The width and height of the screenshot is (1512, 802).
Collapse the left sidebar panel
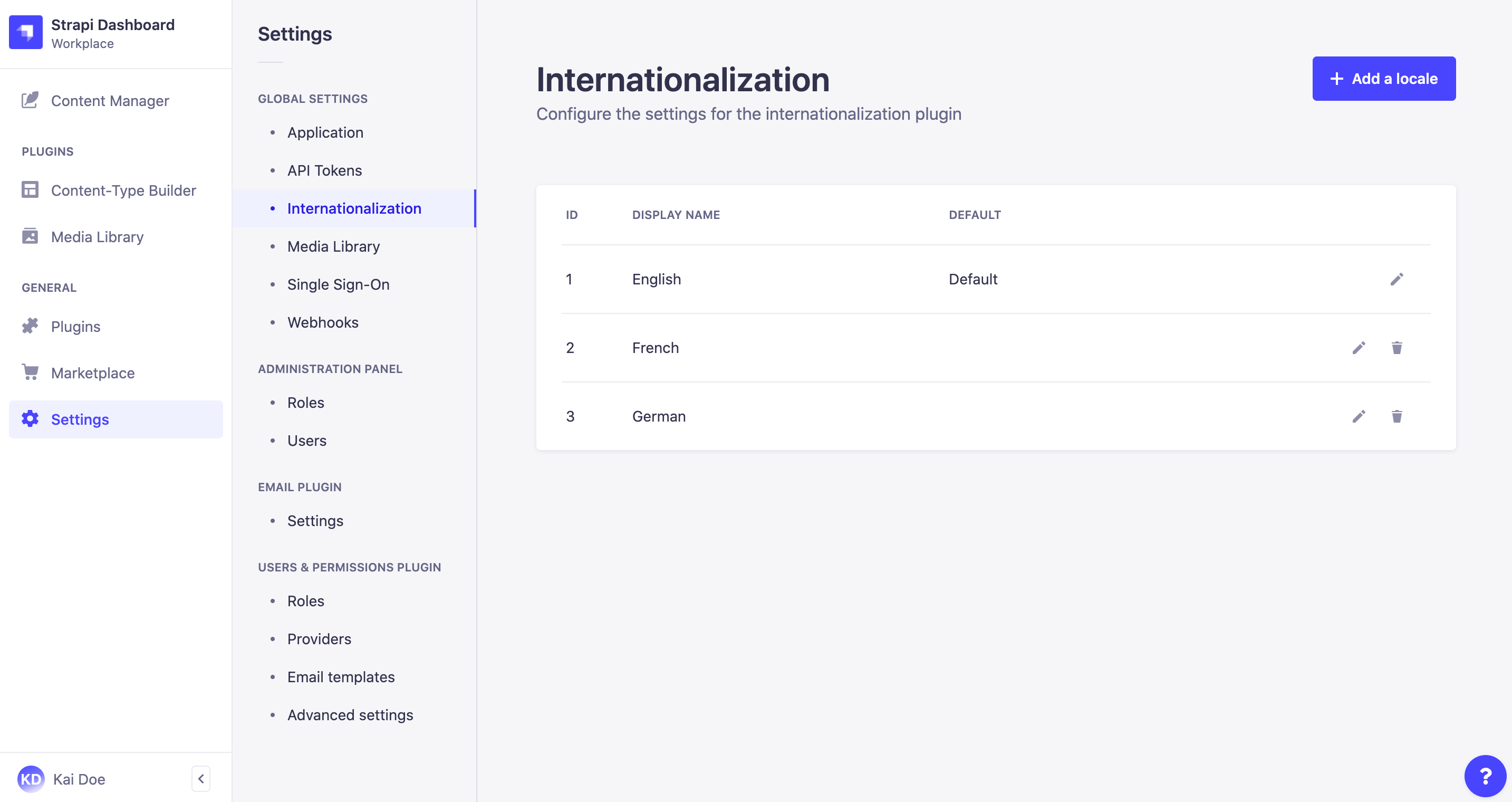(x=201, y=778)
